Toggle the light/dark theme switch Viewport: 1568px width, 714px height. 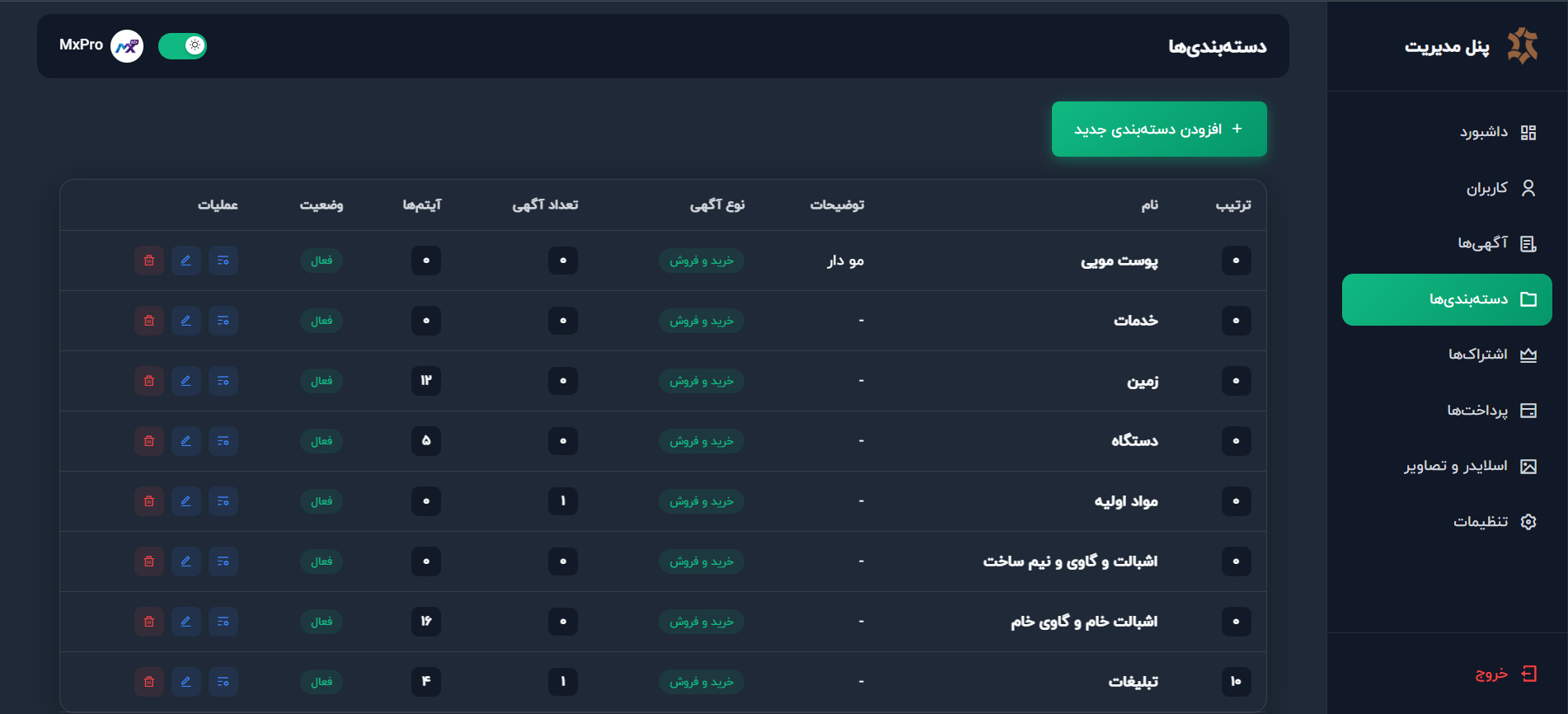click(183, 46)
